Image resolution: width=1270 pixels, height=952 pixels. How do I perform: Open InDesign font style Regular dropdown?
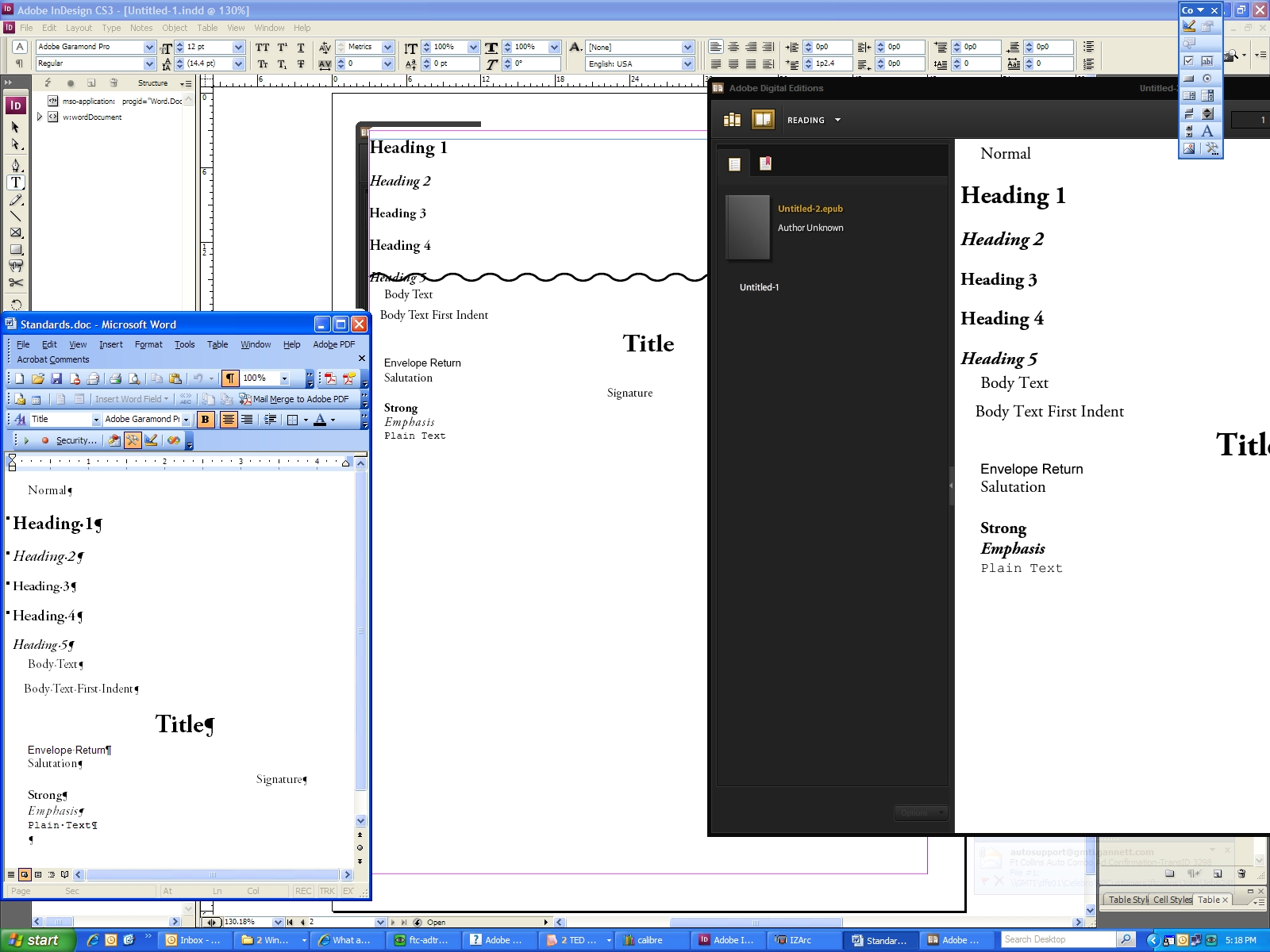point(149,64)
